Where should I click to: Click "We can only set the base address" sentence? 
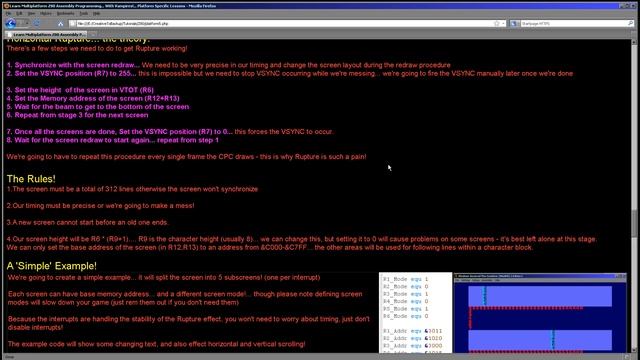coord(270,248)
